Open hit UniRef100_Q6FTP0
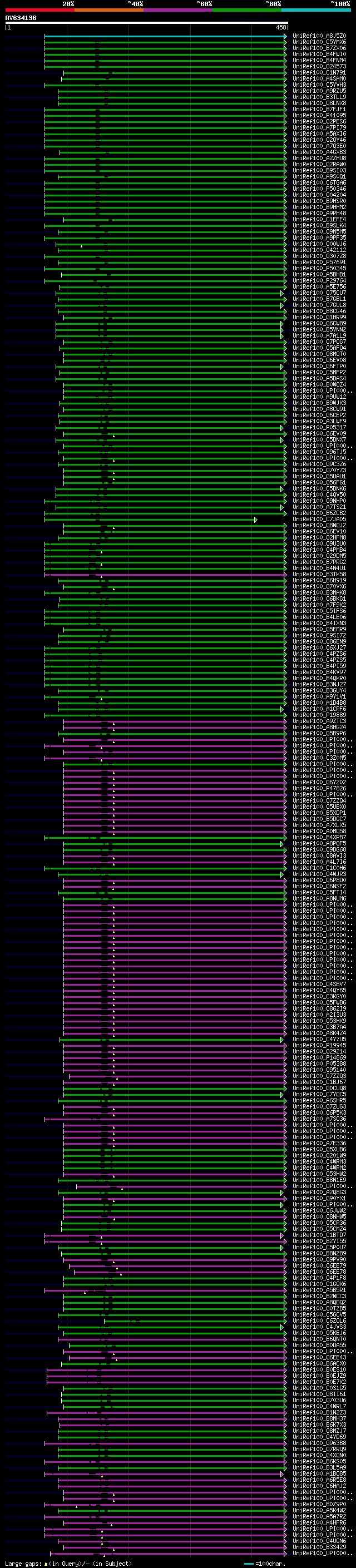356x1568 pixels. point(319,367)
